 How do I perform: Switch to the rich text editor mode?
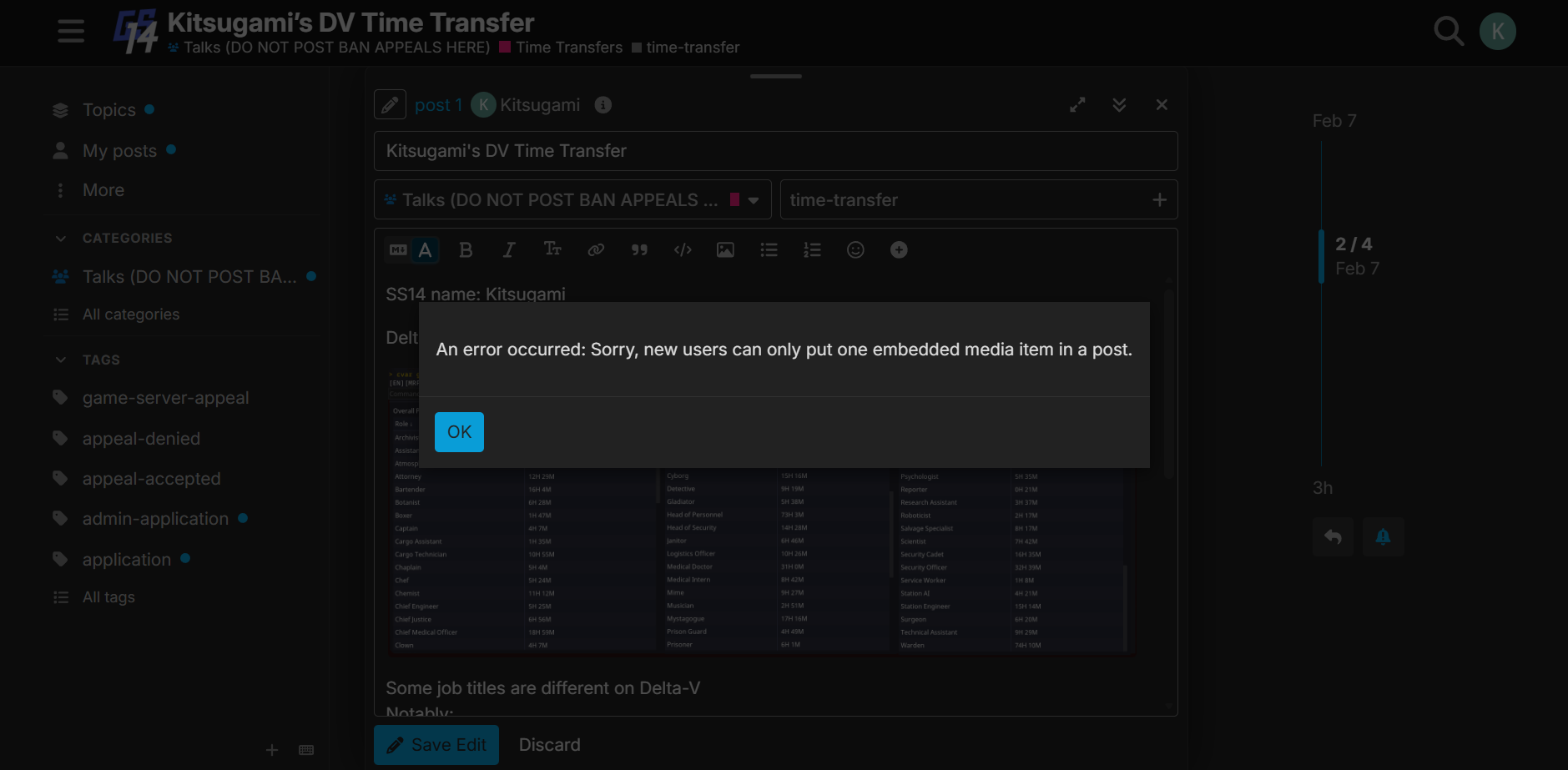tap(426, 250)
